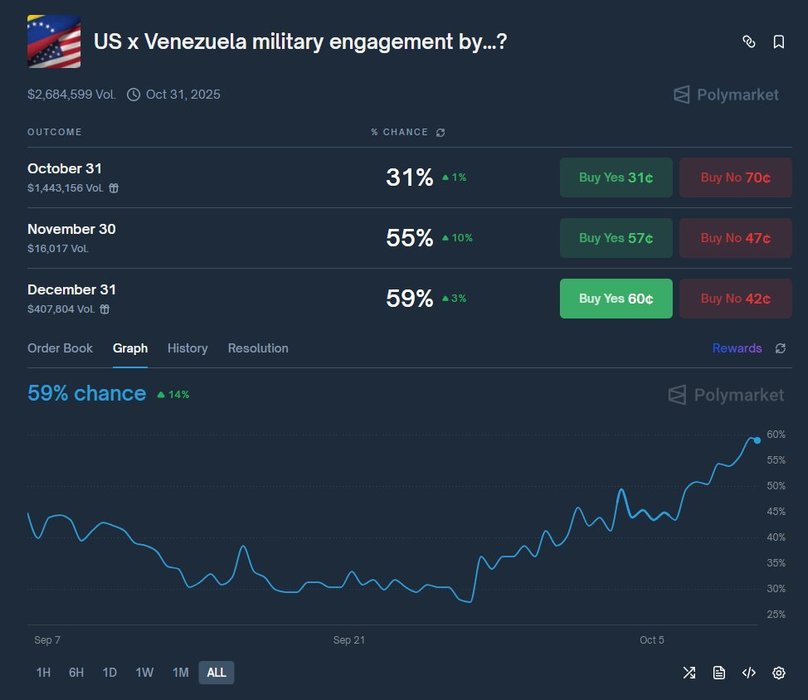
Task: Set chart range to 1H
Action: [x=43, y=673]
